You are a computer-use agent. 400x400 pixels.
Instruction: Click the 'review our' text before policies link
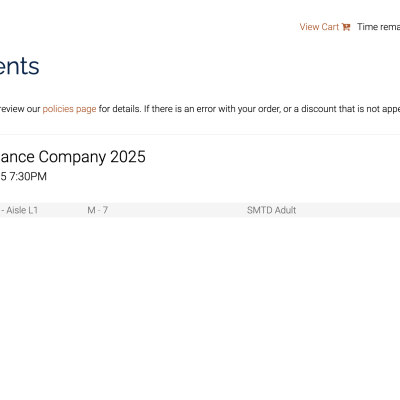coord(20,109)
